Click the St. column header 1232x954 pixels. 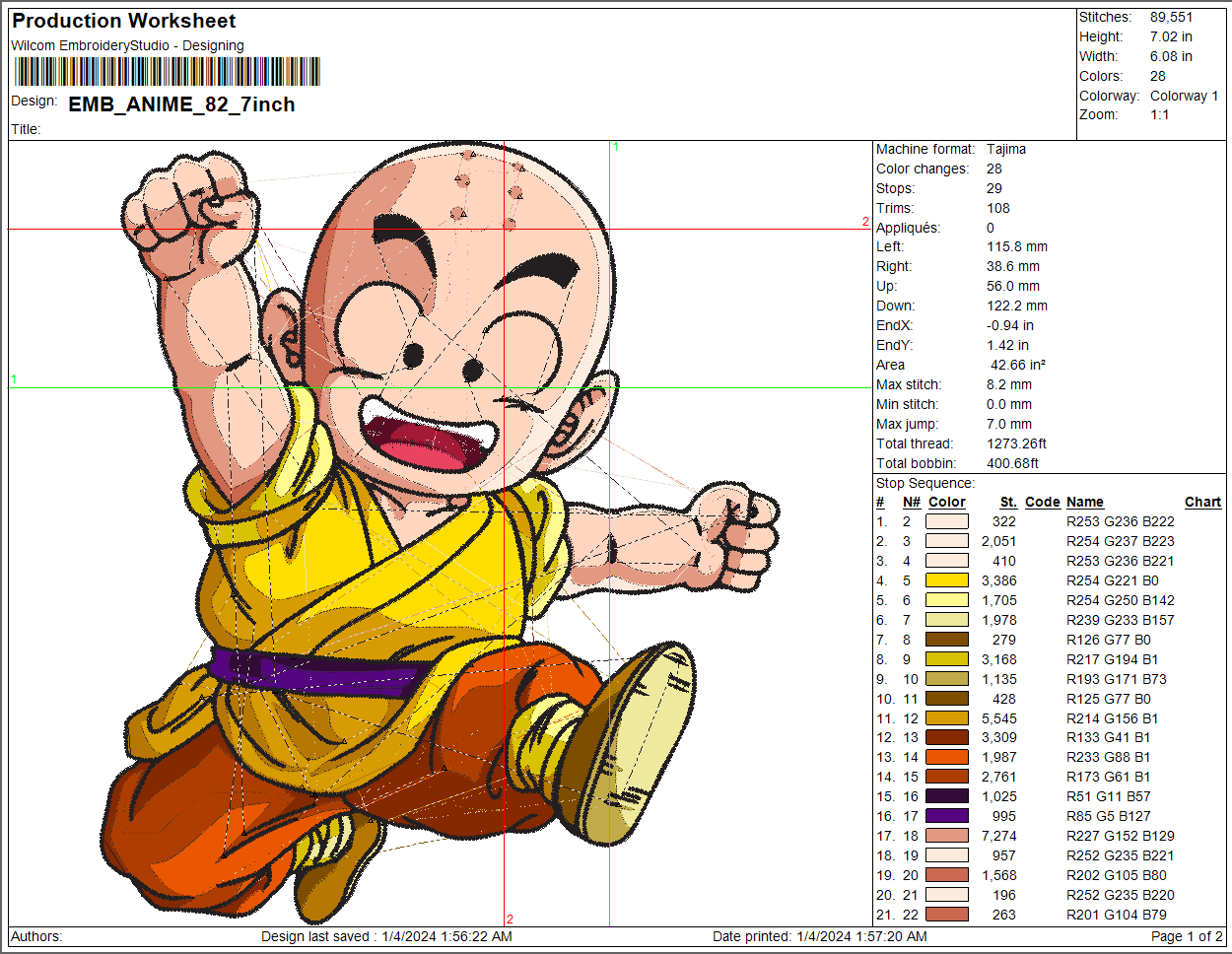[1008, 502]
